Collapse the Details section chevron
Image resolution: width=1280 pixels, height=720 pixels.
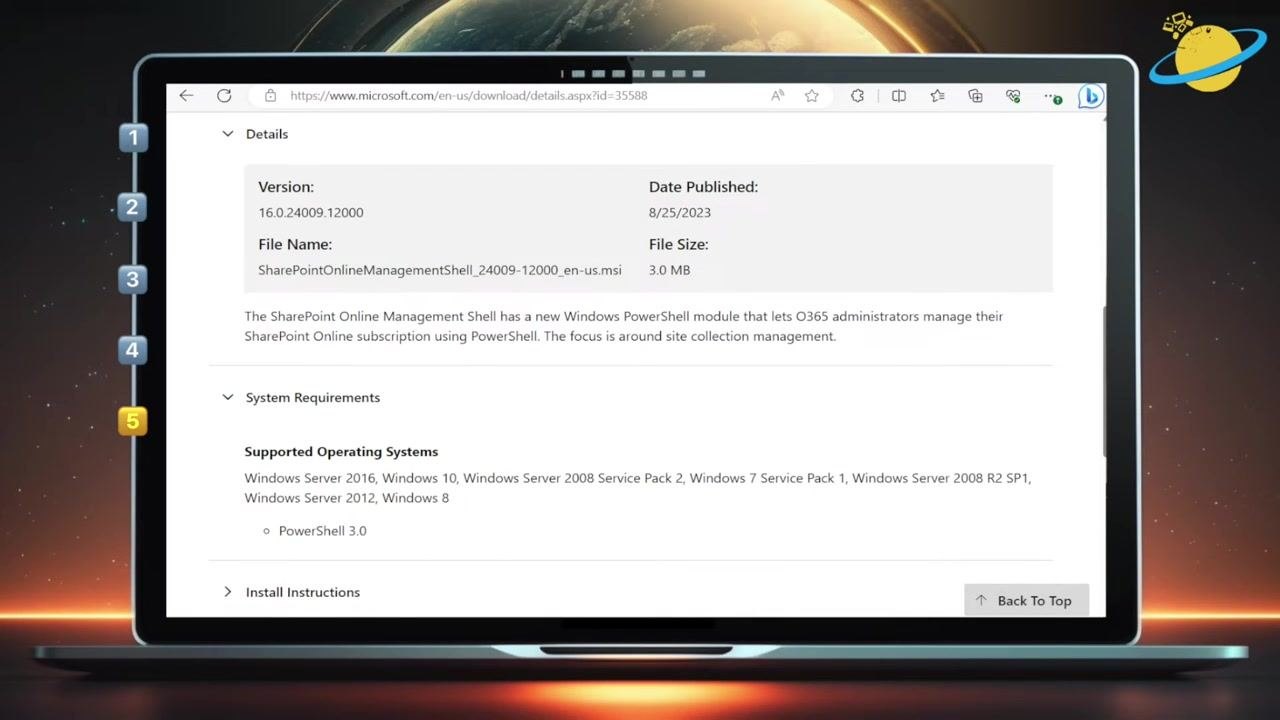227,134
